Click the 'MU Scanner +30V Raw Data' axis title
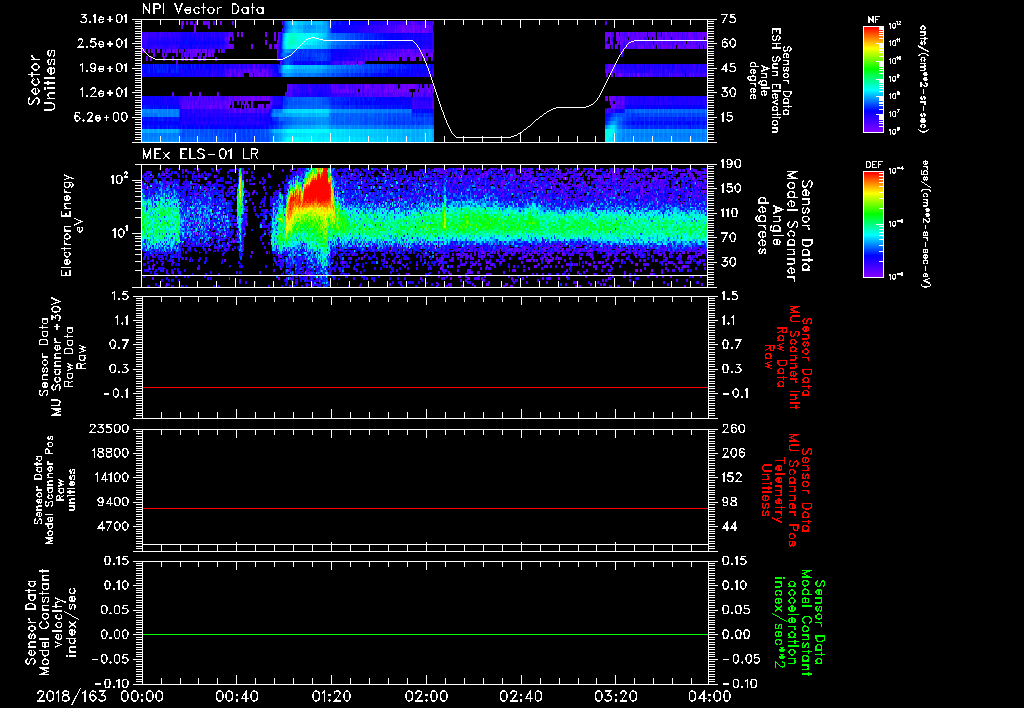Viewport: 1024px width, 708px height. 62,357
